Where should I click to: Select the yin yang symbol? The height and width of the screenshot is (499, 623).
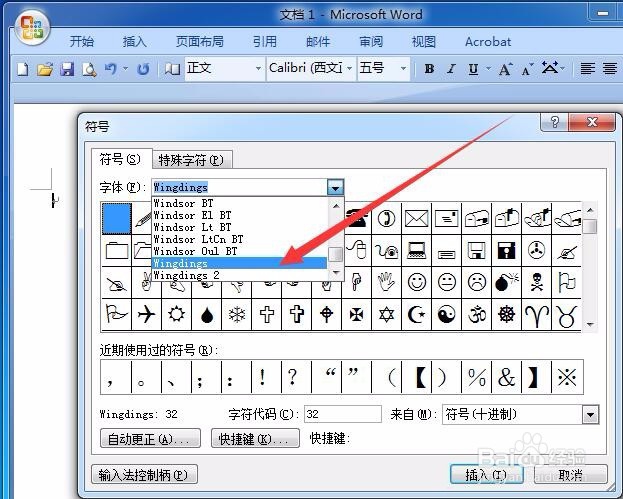pos(447,315)
